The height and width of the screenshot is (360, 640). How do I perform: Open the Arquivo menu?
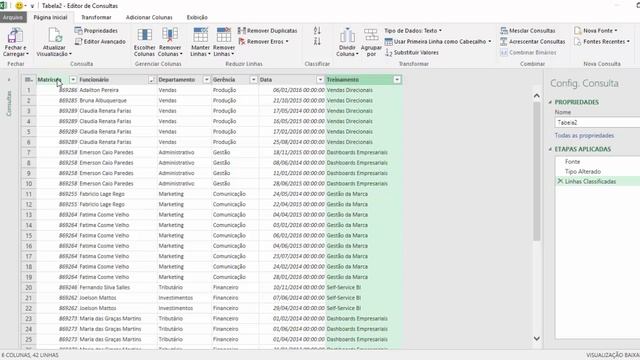click(x=13, y=18)
